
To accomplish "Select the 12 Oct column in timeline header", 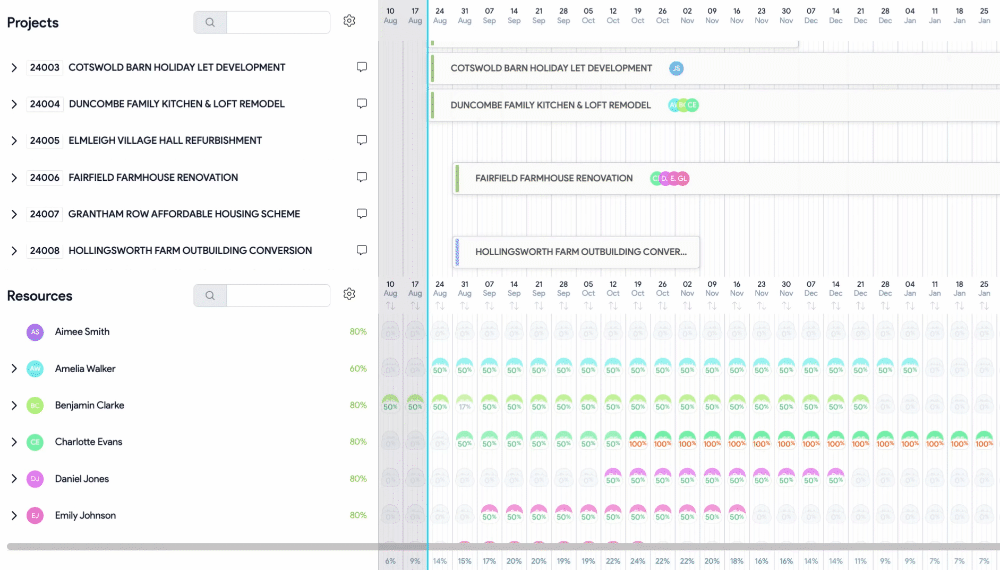I will click(613, 15).
